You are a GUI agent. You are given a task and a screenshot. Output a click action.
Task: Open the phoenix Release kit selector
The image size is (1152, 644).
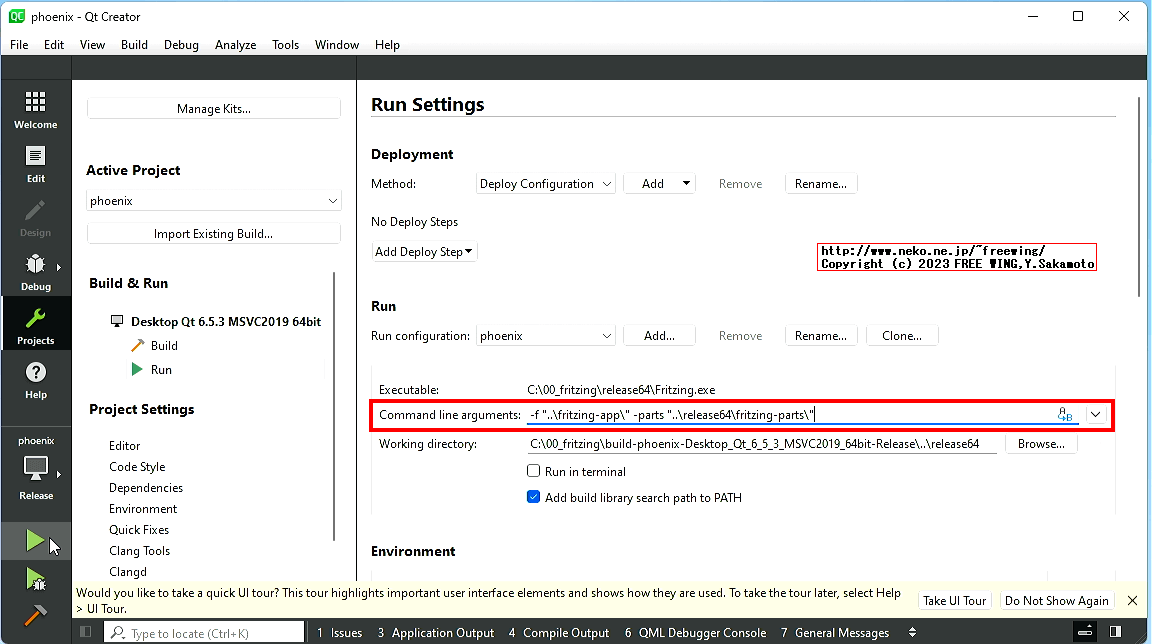tap(36, 468)
